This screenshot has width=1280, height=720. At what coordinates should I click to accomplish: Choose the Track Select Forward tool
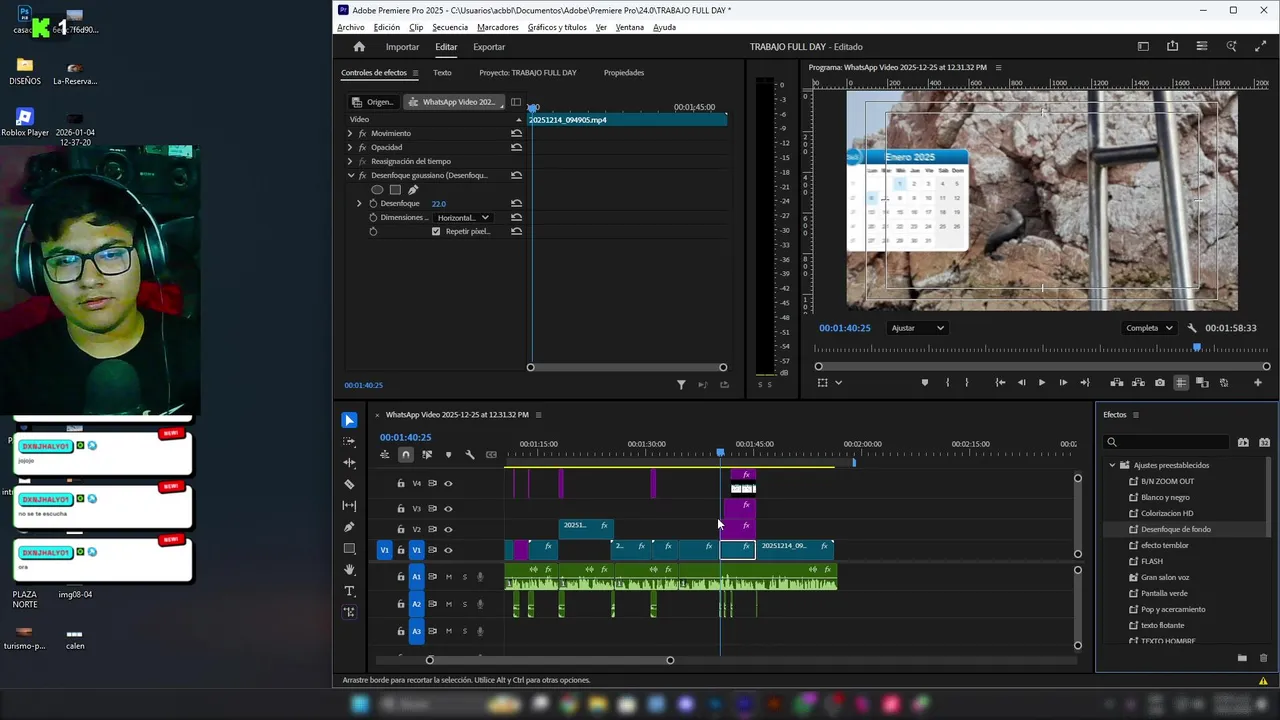[349, 441]
